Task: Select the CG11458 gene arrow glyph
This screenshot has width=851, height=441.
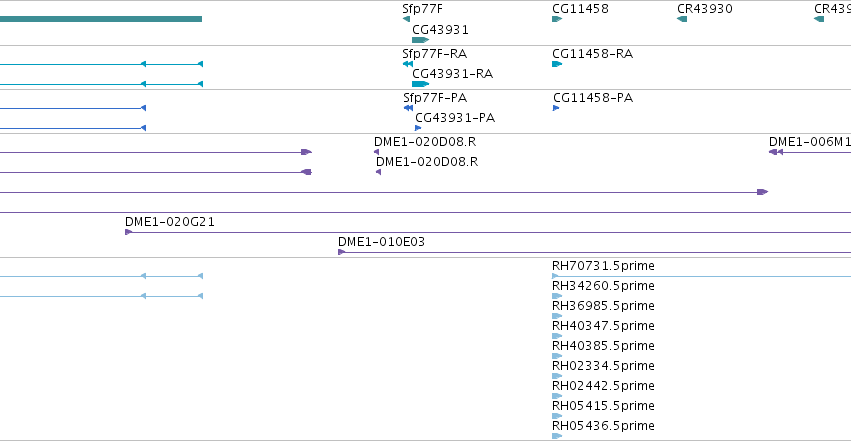Action: (557, 19)
